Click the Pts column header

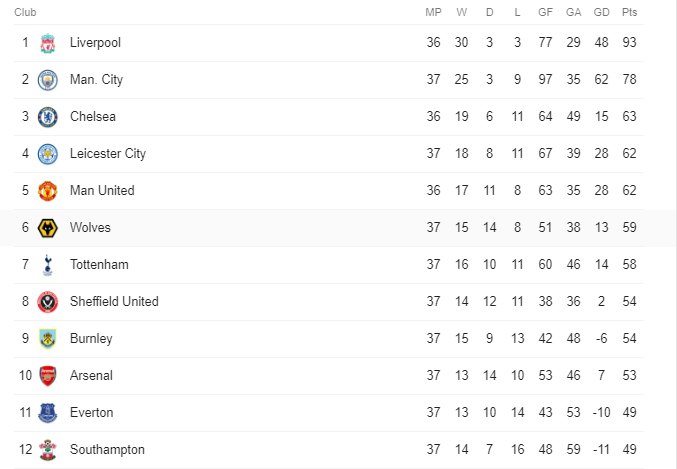point(630,12)
